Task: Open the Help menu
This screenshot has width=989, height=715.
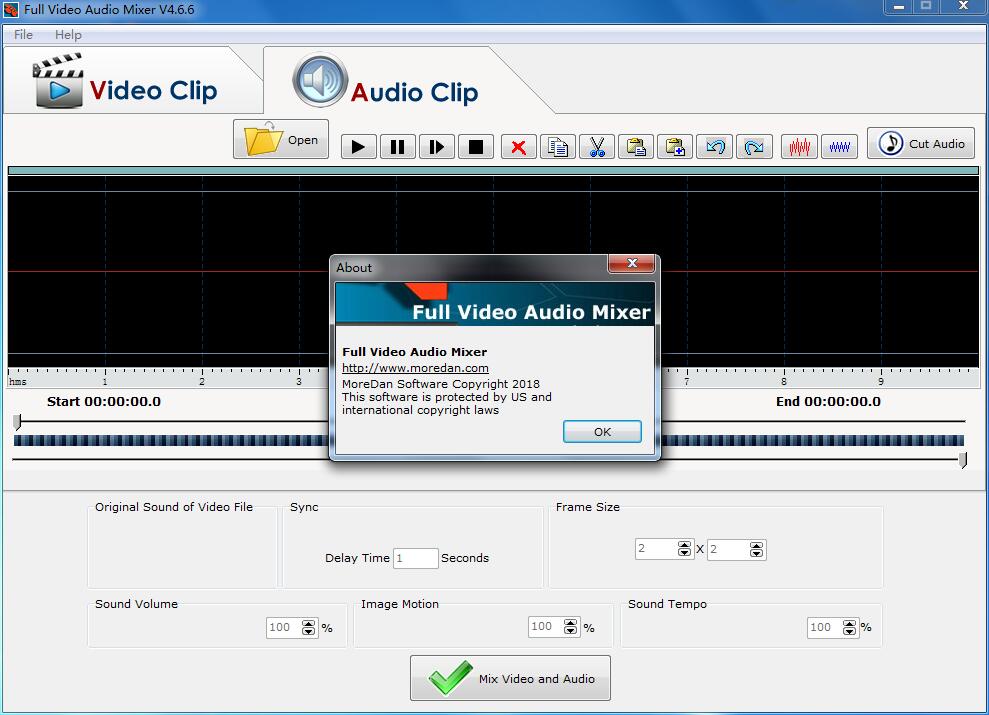Action: point(68,35)
